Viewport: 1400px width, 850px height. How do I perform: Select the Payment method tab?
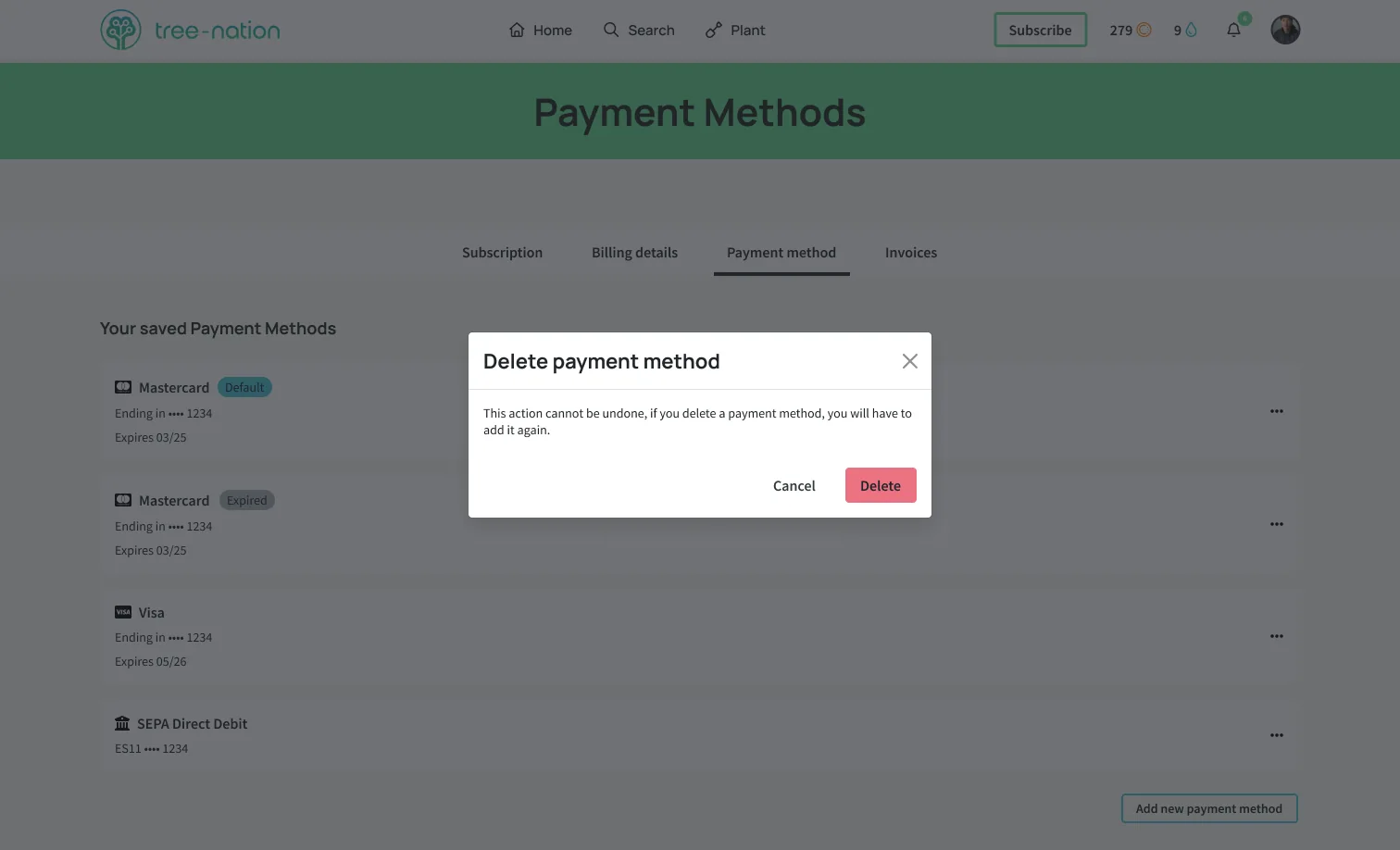click(781, 253)
